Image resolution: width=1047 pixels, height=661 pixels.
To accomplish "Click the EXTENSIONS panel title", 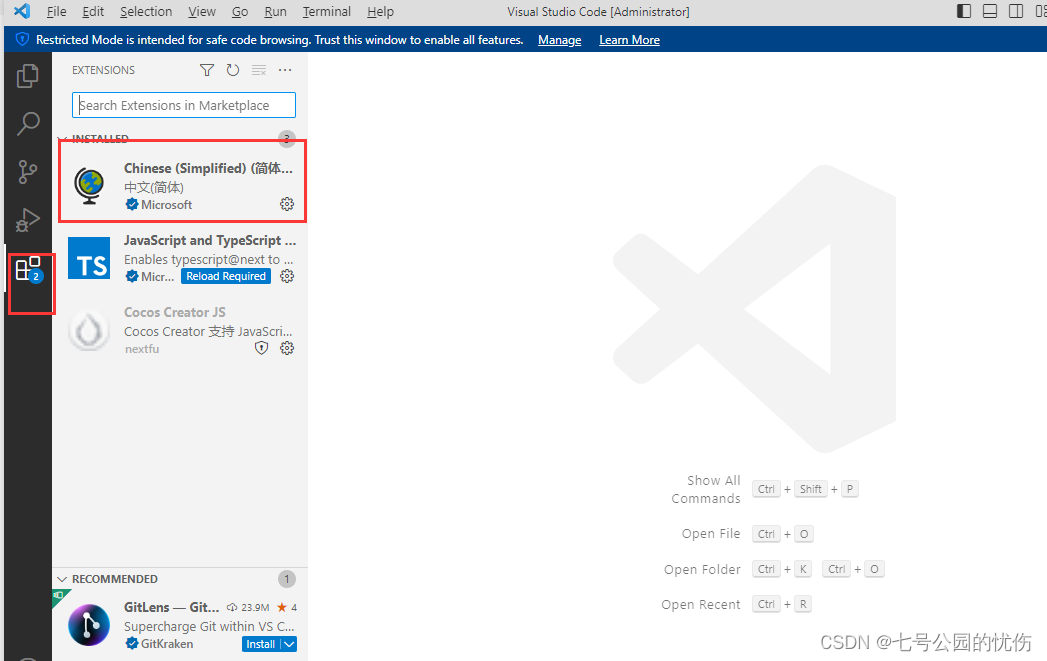I will click(x=103, y=70).
